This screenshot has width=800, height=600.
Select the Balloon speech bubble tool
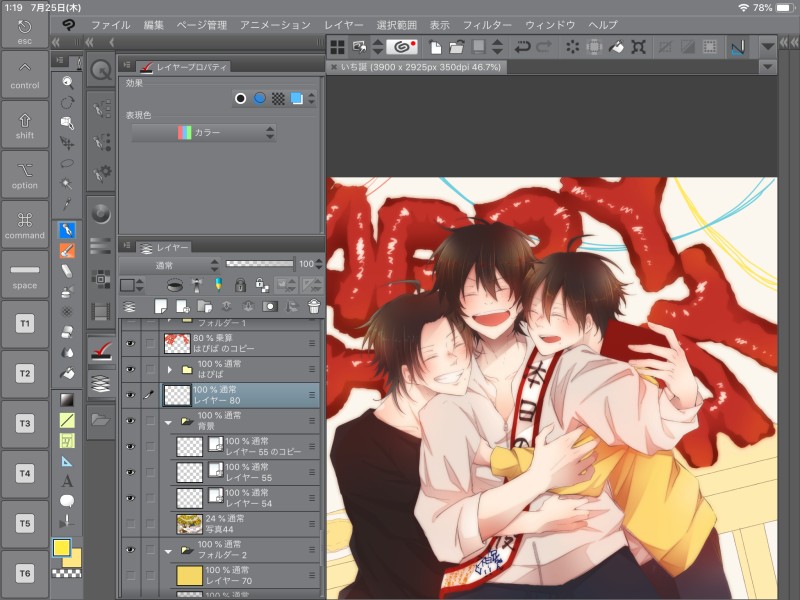67,501
